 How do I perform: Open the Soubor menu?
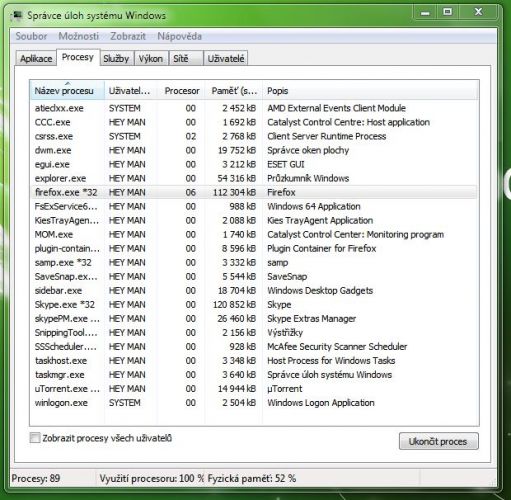click(x=31, y=36)
